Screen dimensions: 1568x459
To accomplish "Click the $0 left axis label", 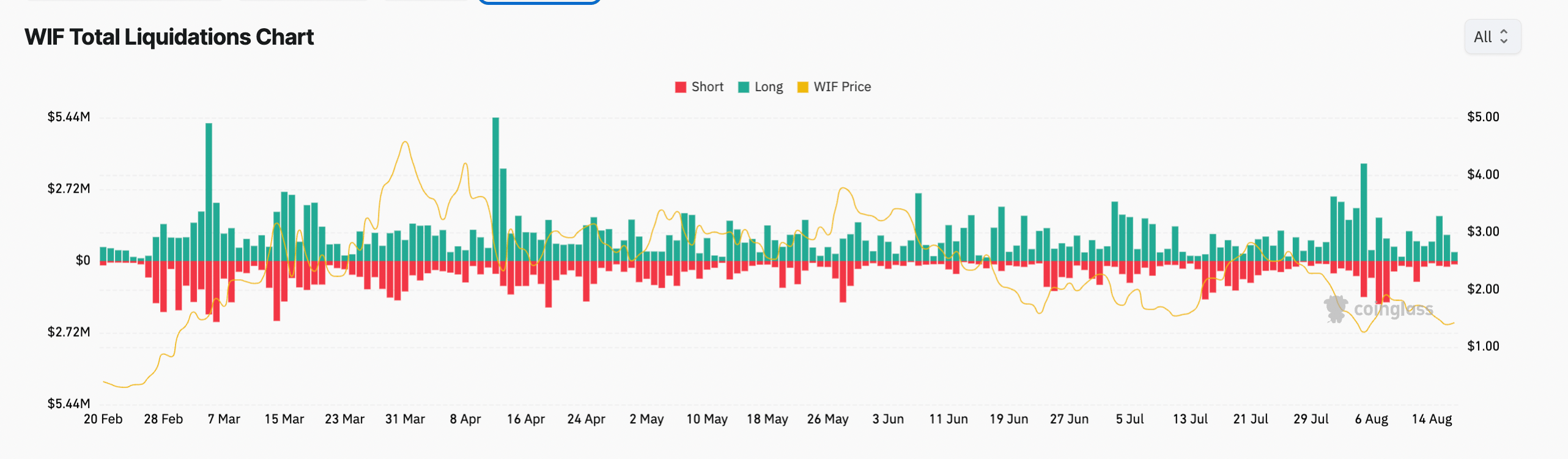I will click(83, 261).
